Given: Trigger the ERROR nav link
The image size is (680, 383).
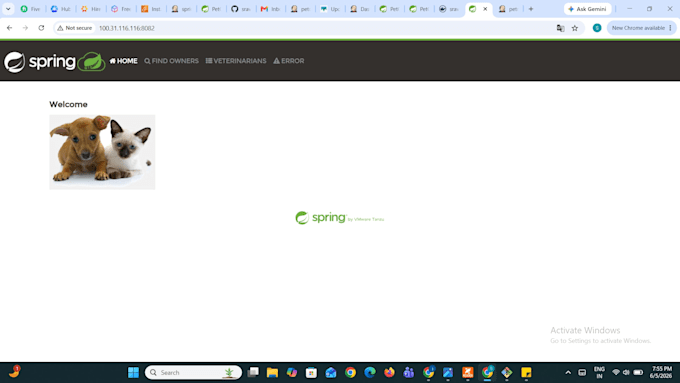Looking at the screenshot, I should [x=288, y=61].
